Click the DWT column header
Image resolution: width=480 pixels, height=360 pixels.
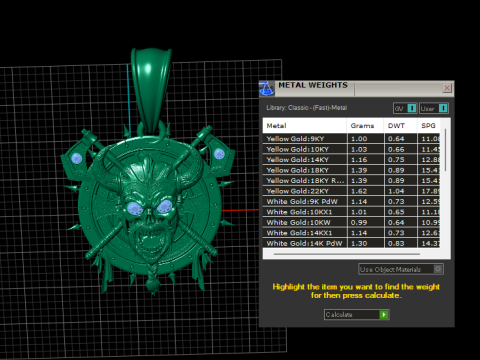(400, 126)
